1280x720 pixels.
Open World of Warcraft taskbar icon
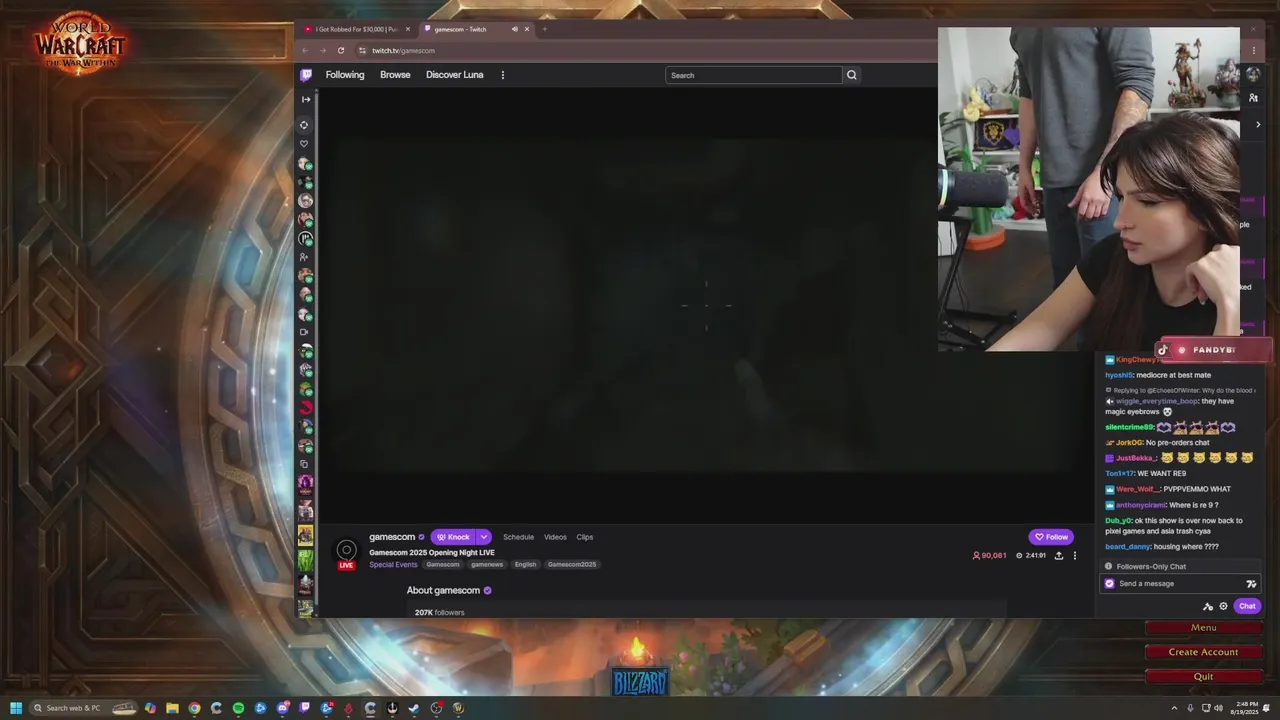click(x=457, y=708)
